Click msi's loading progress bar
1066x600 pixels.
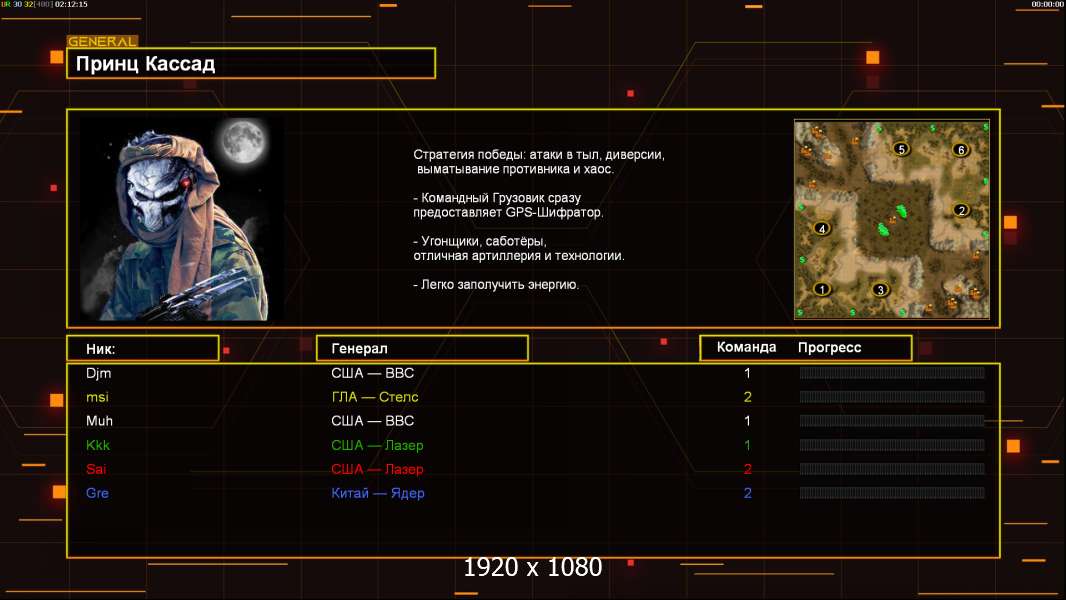coord(892,397)
